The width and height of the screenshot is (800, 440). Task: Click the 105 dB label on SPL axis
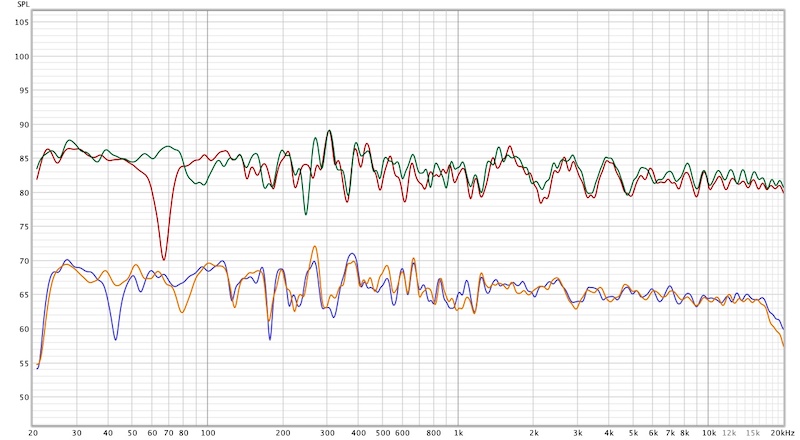point(21,22)
